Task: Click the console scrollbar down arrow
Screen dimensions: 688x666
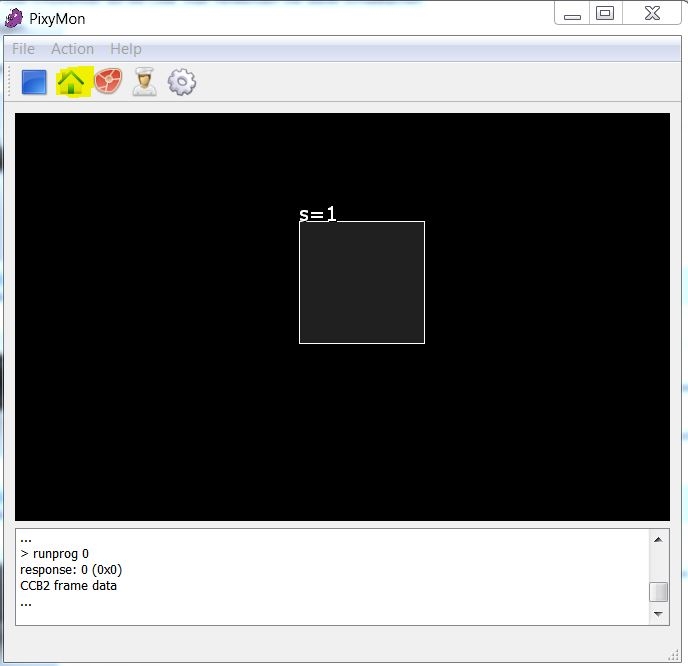Action: (658, 614)
